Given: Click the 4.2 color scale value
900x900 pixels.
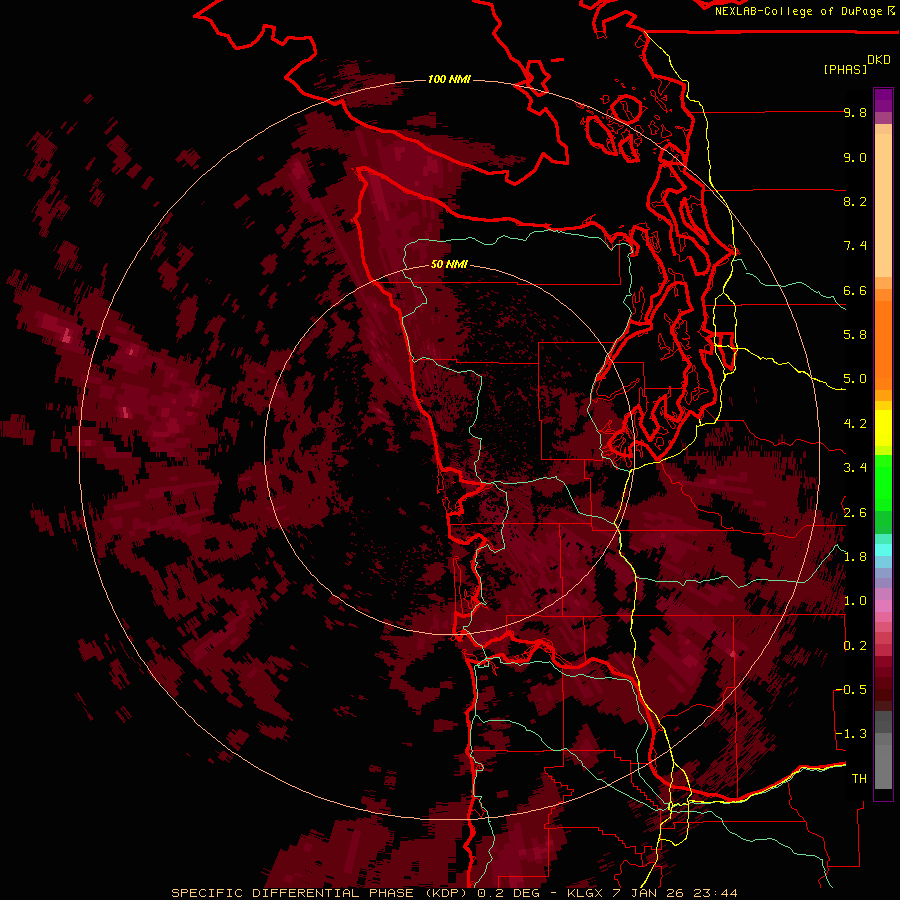Looking at the screenshot, I should coord(855,424).
